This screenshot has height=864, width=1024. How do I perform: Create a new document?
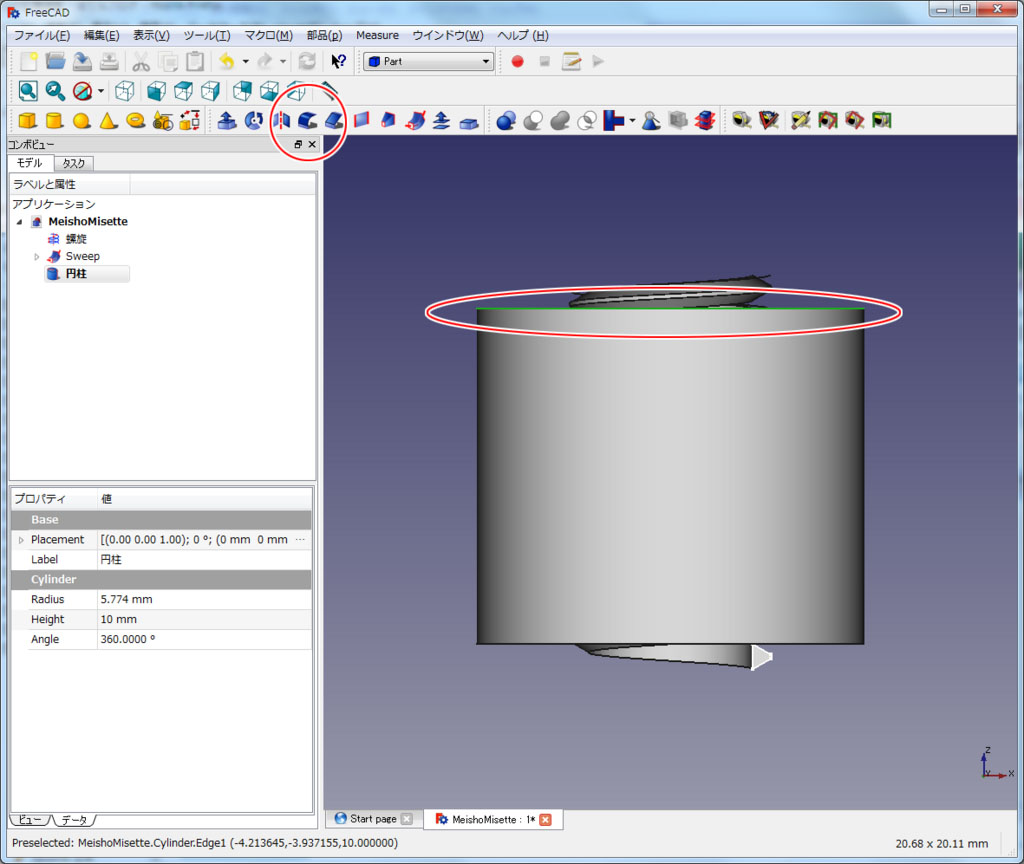pos(28,61)
